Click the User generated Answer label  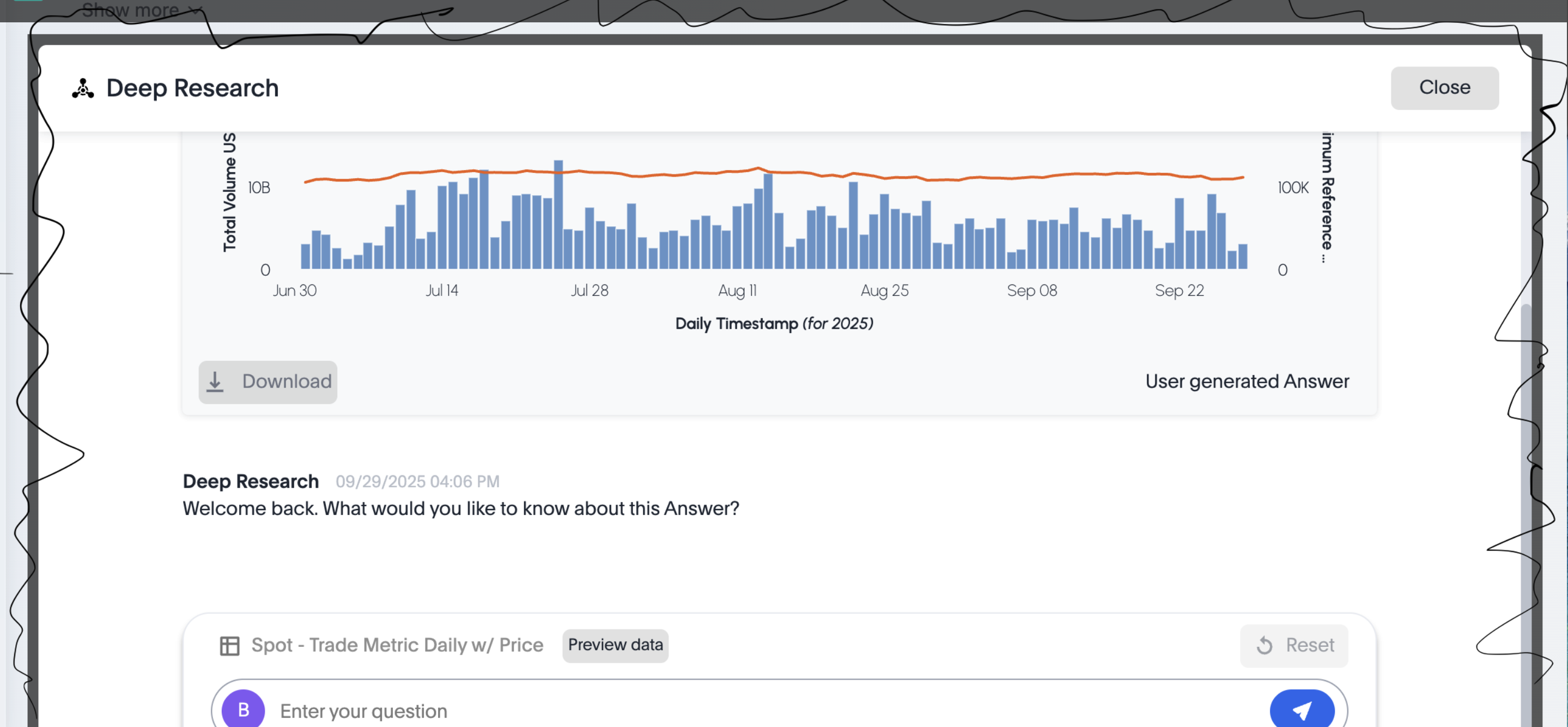pyautogui.click(x=1247, y=381)
